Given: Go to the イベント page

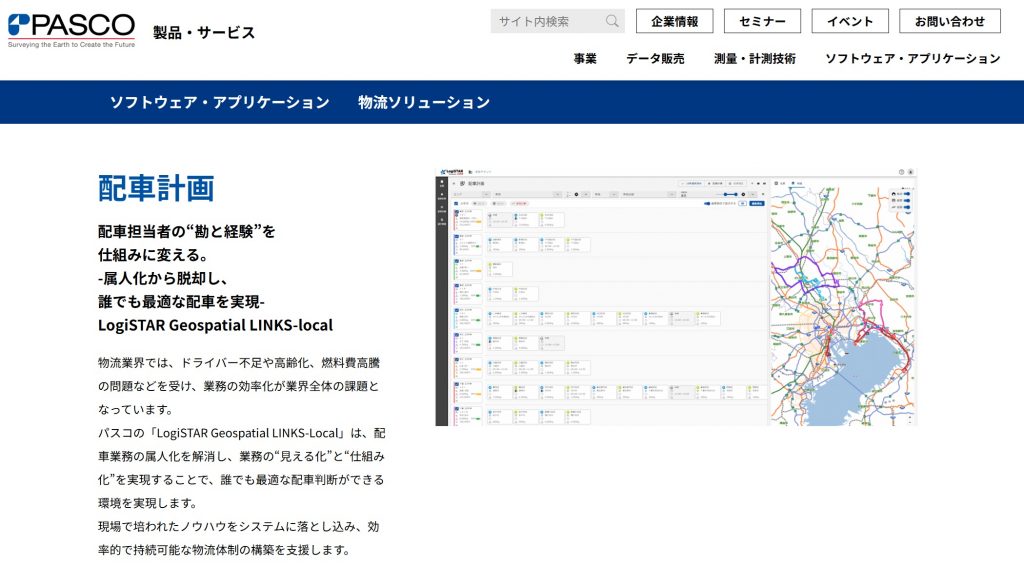Looking at the screenshot, I should tap(849, 21).
